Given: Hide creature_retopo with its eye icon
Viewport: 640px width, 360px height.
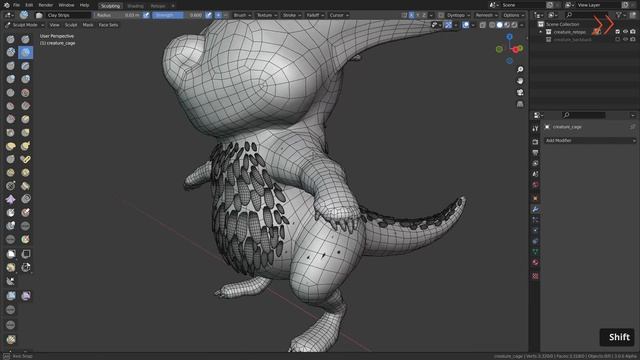Looking at the screenshot, I should click(625, 32).
